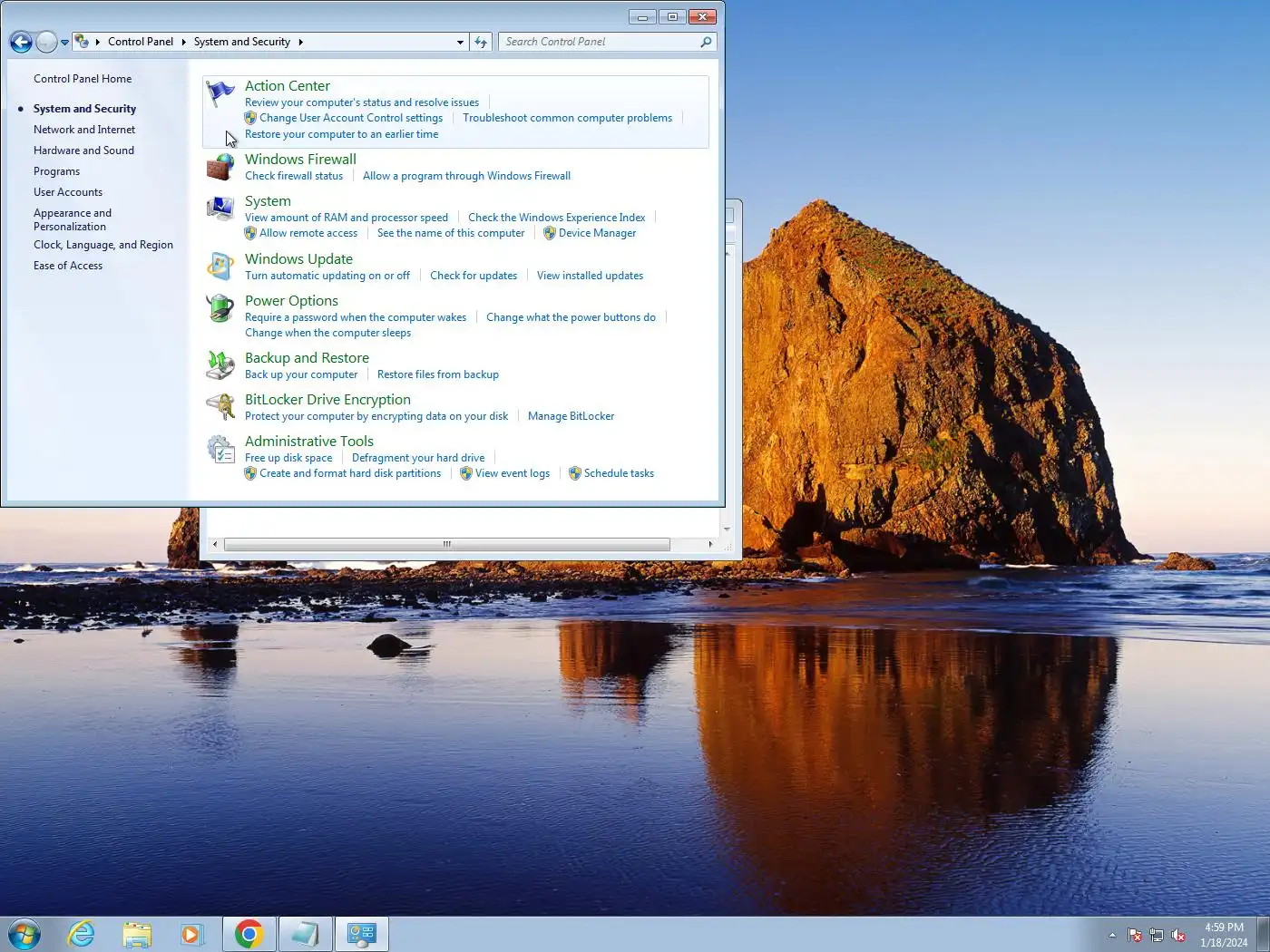1270x952 pixels.
Task: Click the Control Panel taskbar button
Action: tap(362, 934)
